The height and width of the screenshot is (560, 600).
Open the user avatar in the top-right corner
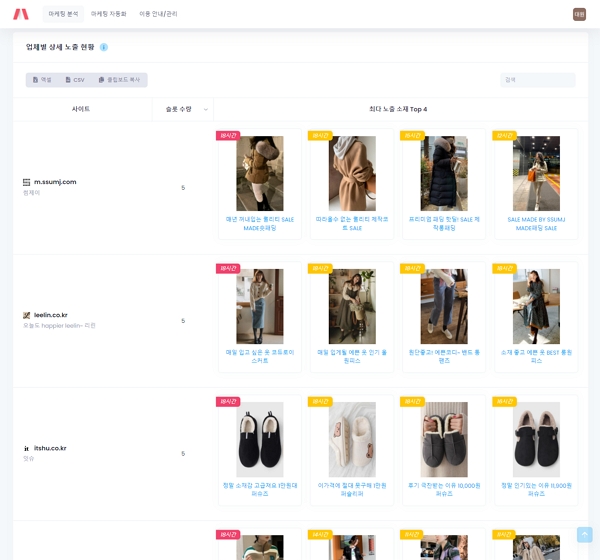579,14
